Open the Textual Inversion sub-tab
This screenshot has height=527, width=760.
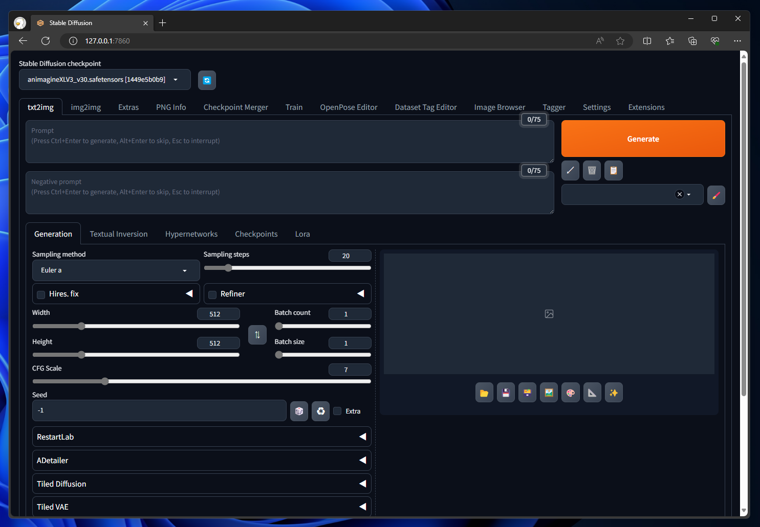coord(119,234)
